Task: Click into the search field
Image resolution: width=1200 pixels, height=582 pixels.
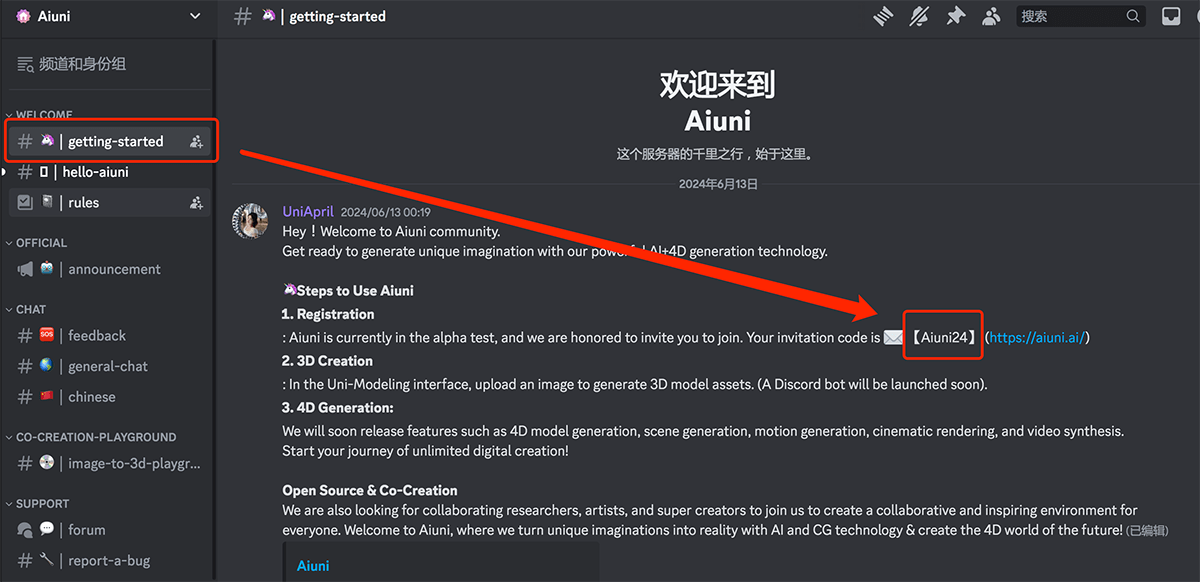Action: (x=1070, y=16)
